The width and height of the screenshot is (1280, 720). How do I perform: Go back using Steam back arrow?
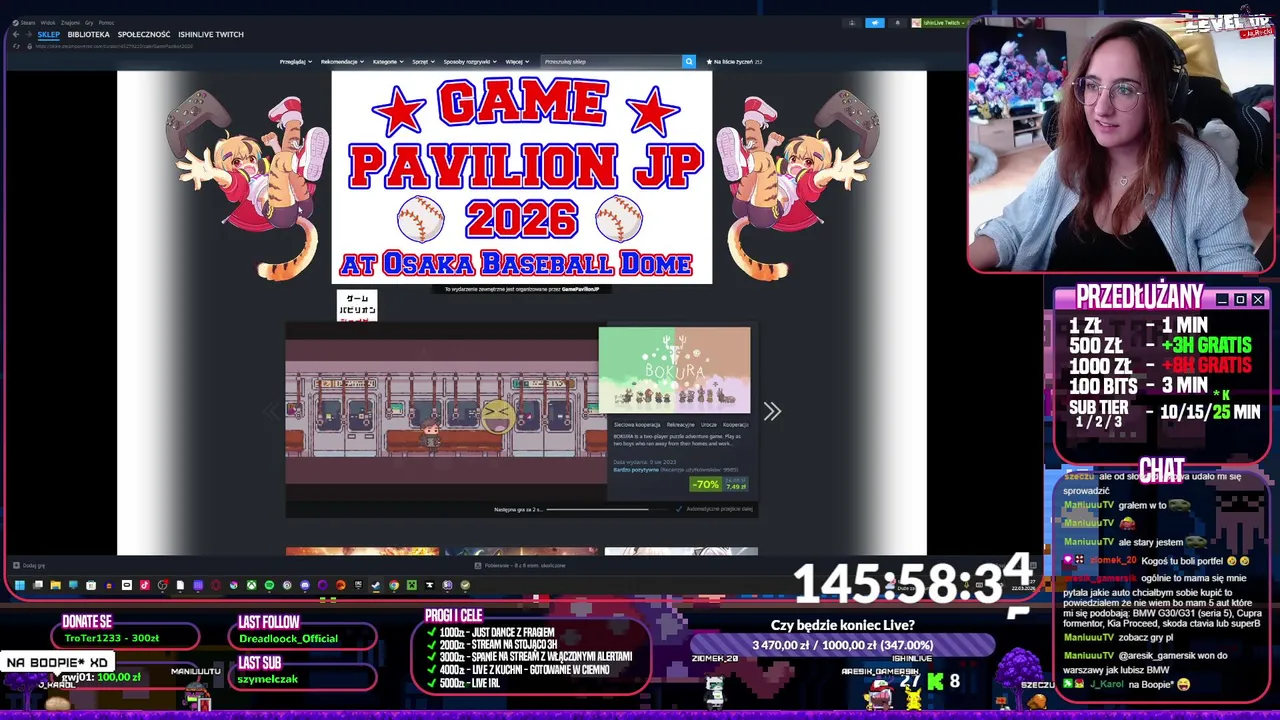click(x=16, y=34)
